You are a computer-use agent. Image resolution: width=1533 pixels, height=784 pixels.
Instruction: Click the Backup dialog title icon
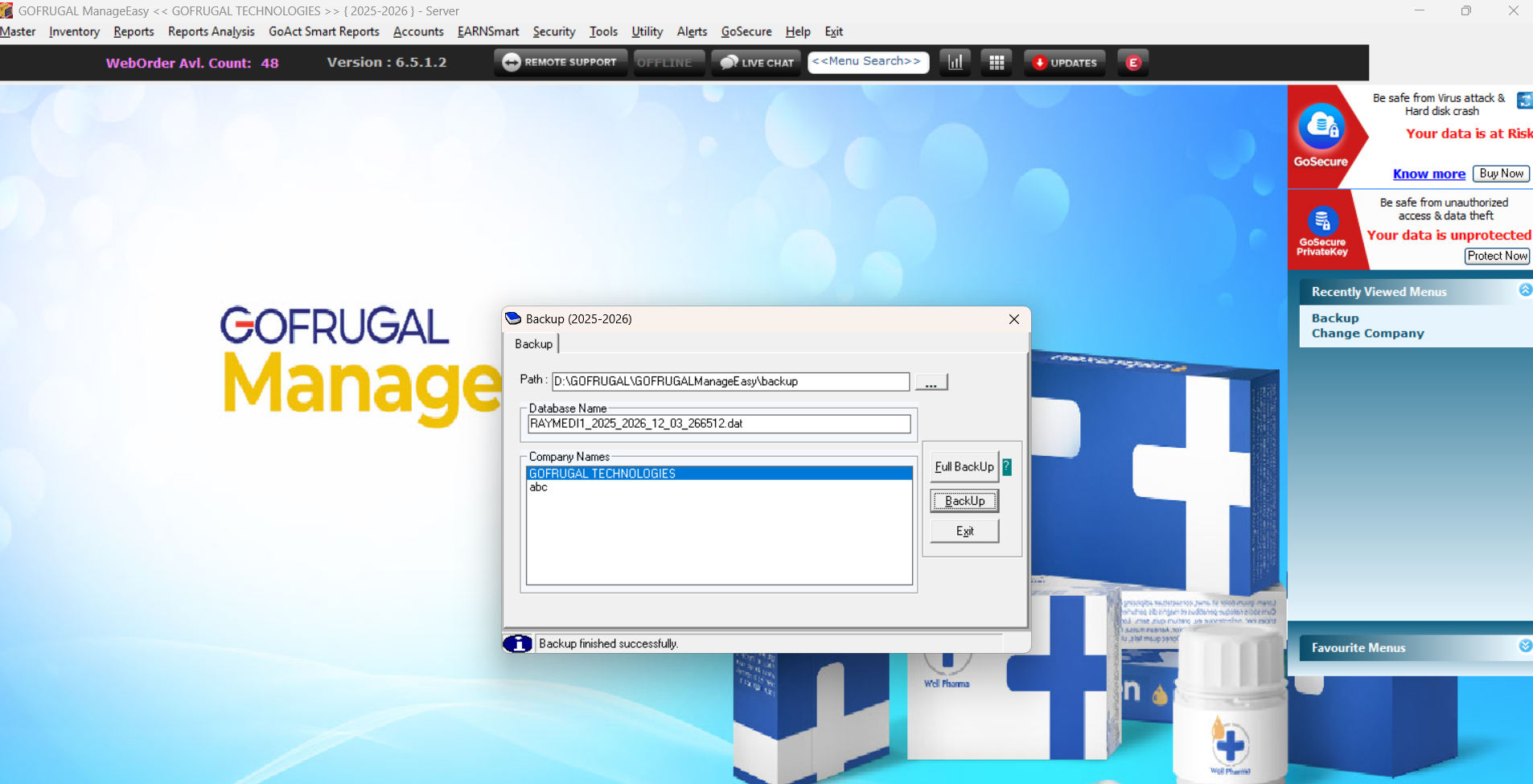[x=513, y=318]
